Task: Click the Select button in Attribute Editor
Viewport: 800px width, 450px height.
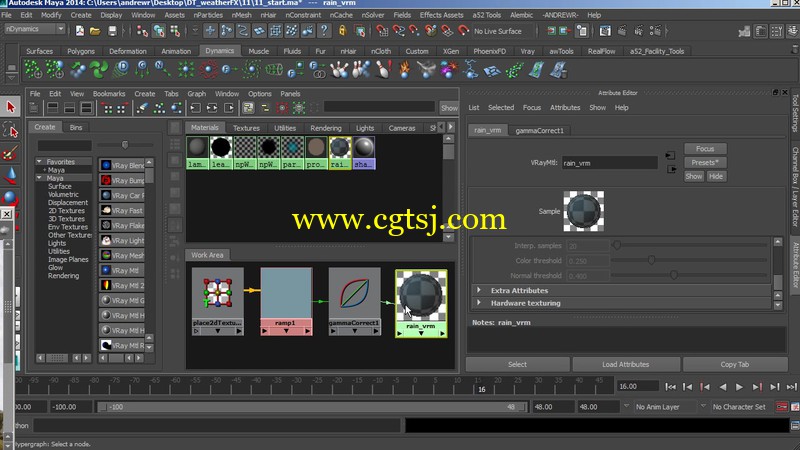Action: click(517, 364)
